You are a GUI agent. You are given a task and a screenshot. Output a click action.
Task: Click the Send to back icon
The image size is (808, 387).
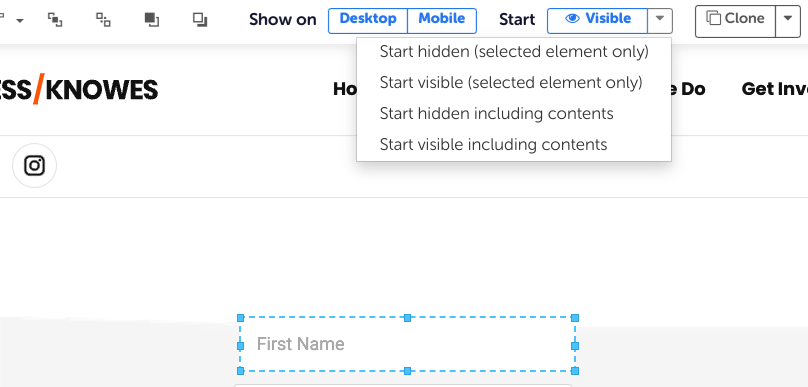click(200, 20)
